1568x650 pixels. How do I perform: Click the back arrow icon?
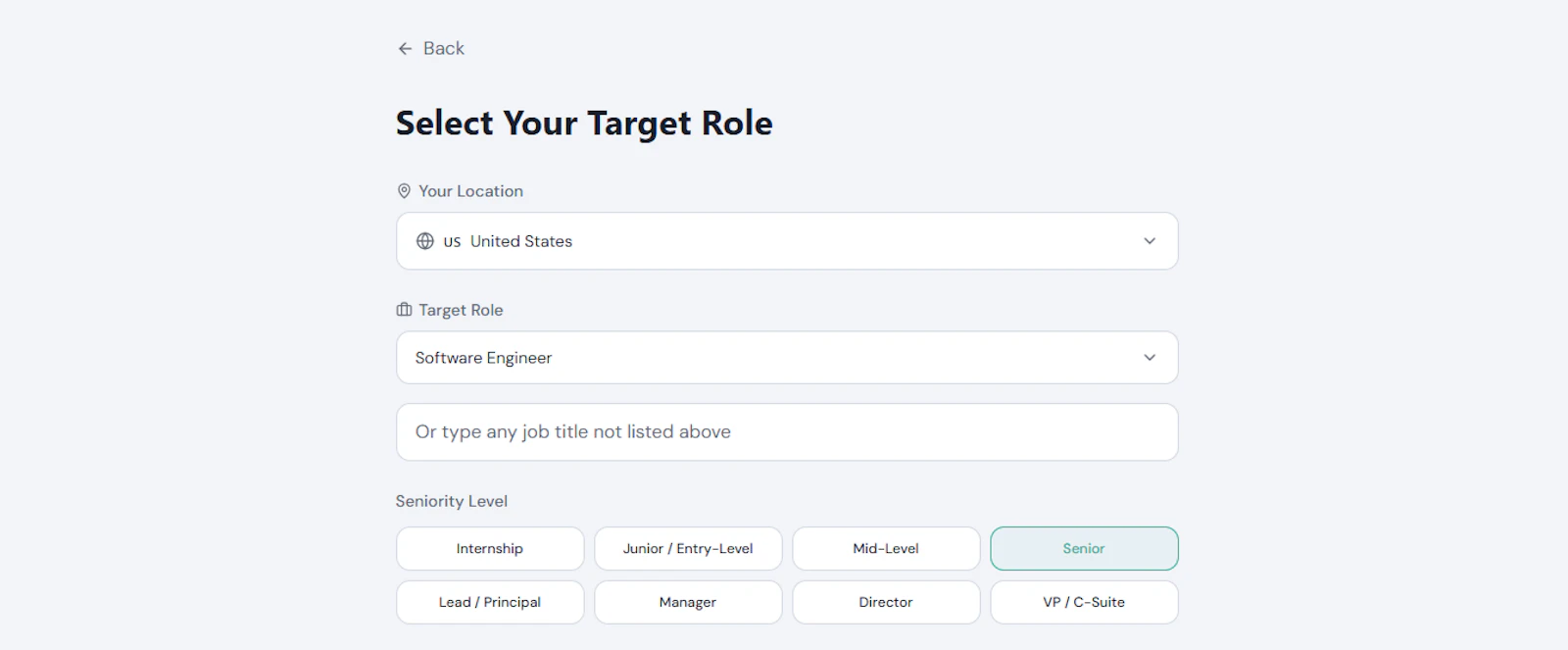point(405,48)
